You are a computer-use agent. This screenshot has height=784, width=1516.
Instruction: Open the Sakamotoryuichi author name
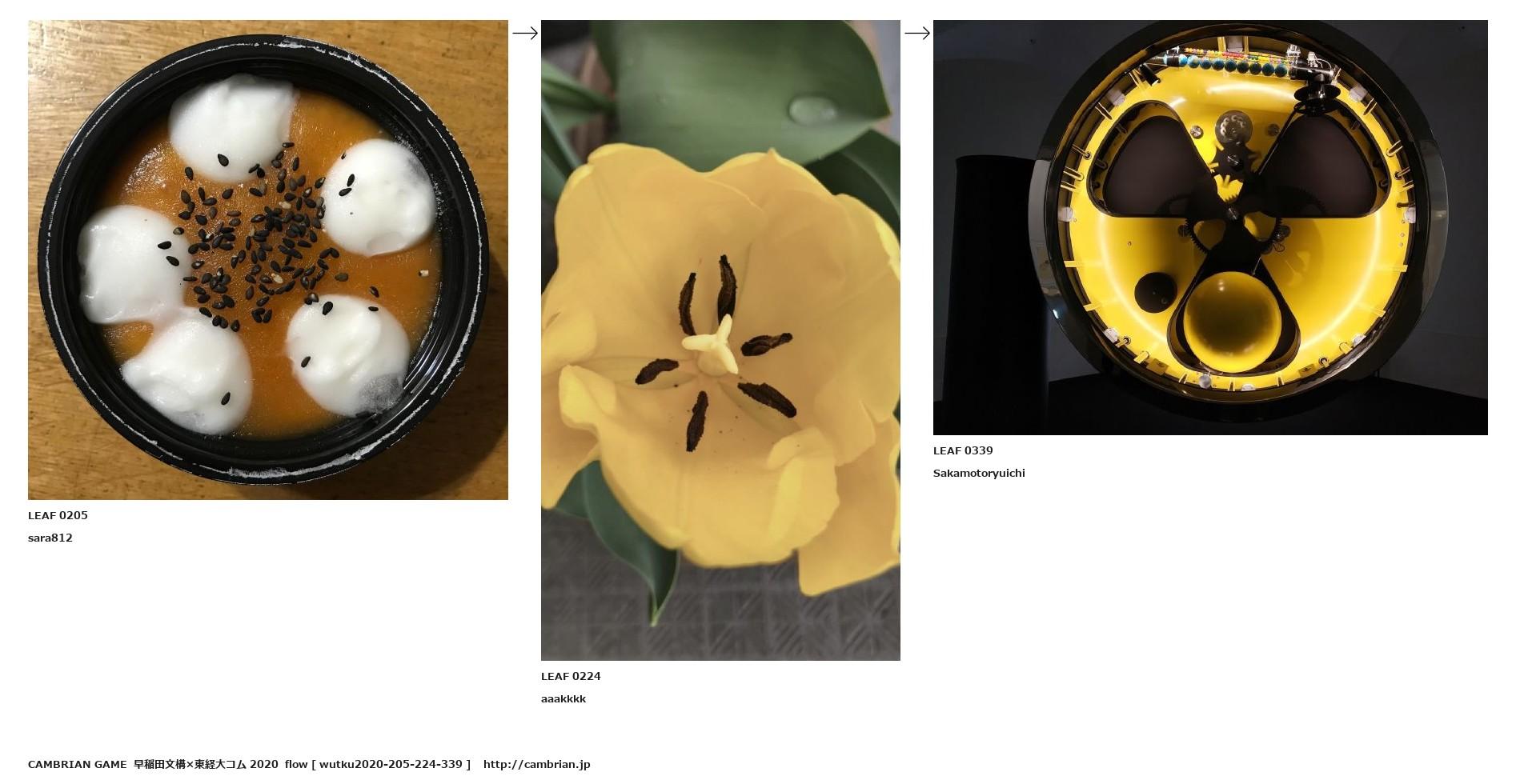click(979, 473)
